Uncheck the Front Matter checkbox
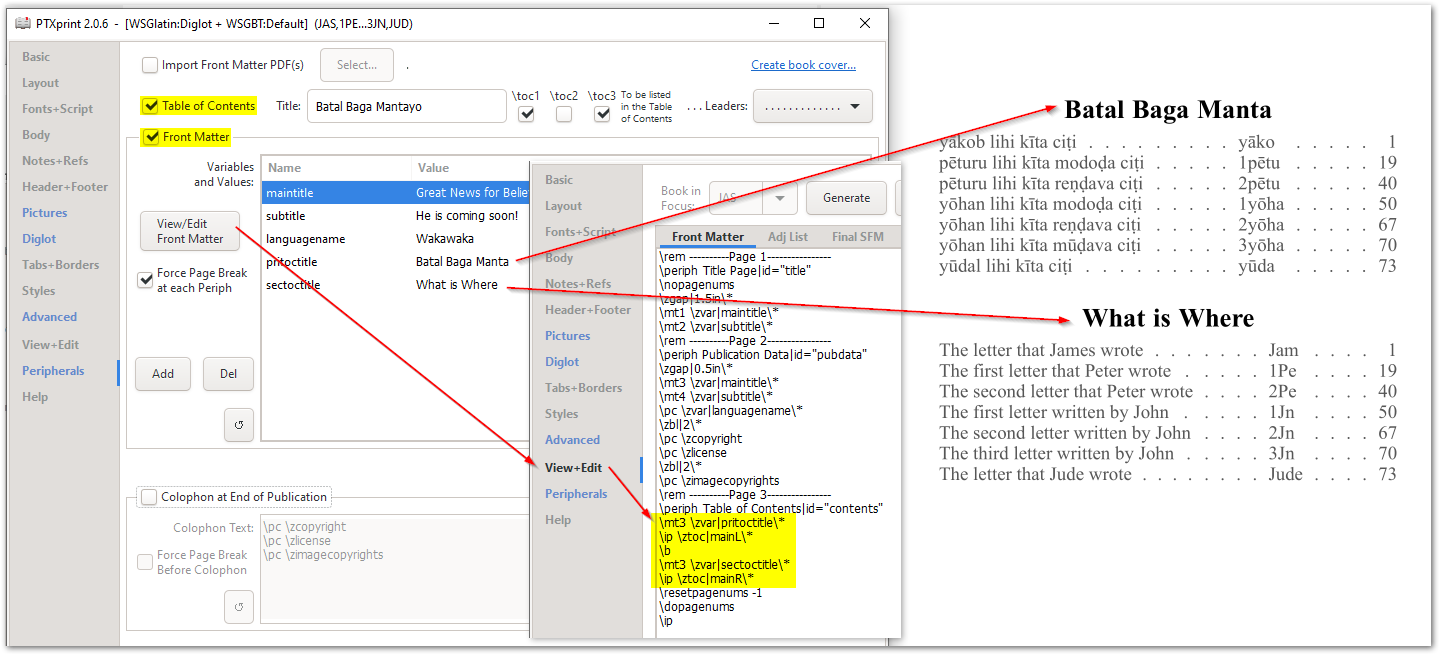The height and width of the screenshot is (655, 1440). click(x=151, y=137)
